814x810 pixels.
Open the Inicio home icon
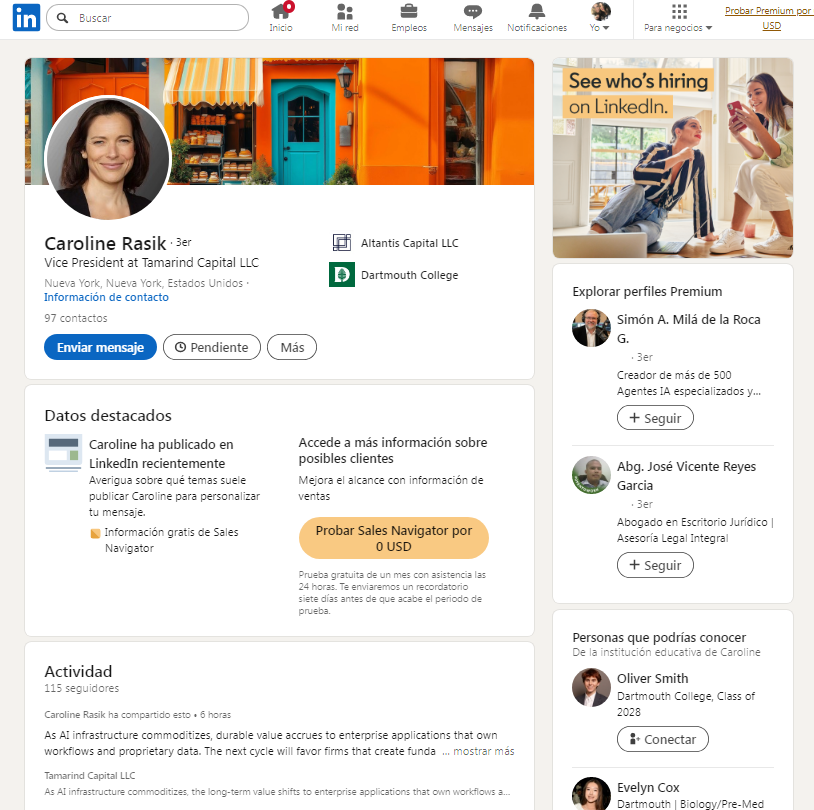281,11
